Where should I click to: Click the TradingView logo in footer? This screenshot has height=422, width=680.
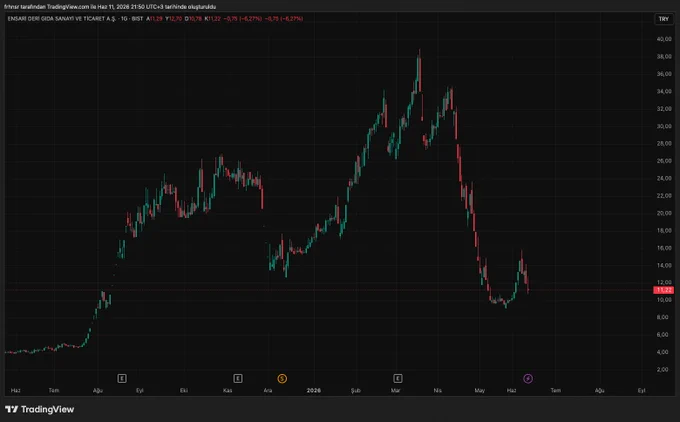coord(39,409)
